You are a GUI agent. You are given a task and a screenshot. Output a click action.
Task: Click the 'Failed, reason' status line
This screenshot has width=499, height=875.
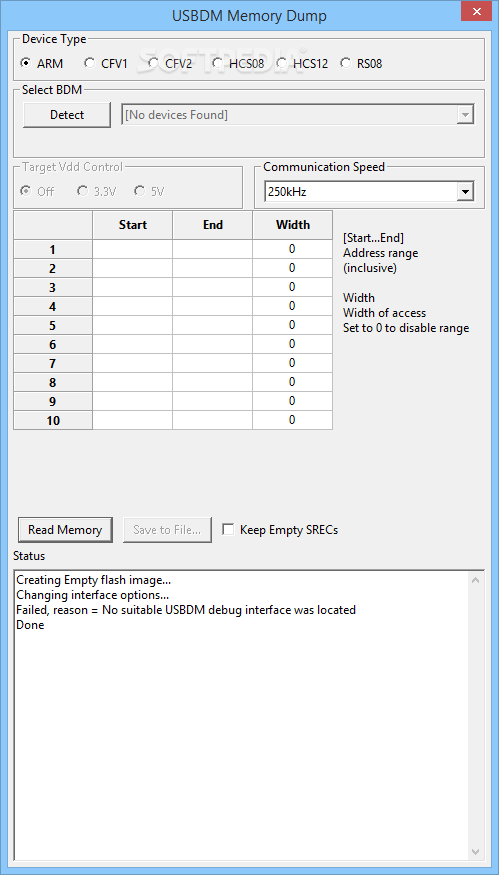[186, 610]
